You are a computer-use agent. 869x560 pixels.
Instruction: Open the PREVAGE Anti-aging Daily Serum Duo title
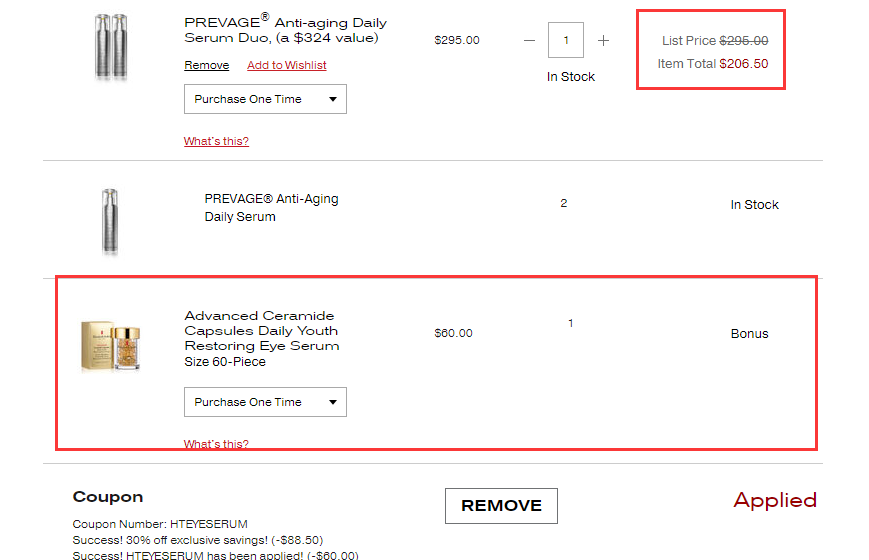coord(285,30)
